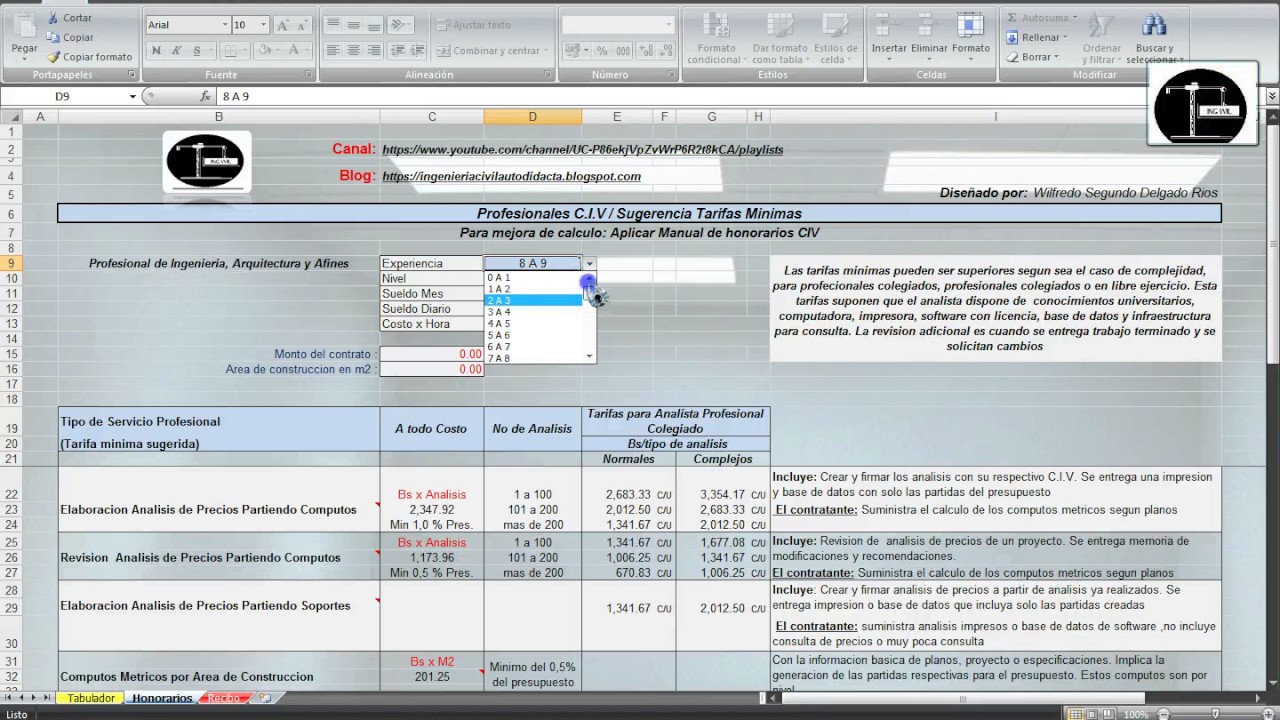The width and height of the screenshot is (1280, 720).
Task: Open Dar formato como tabla gallery
Action: click(x=779, y=39)
